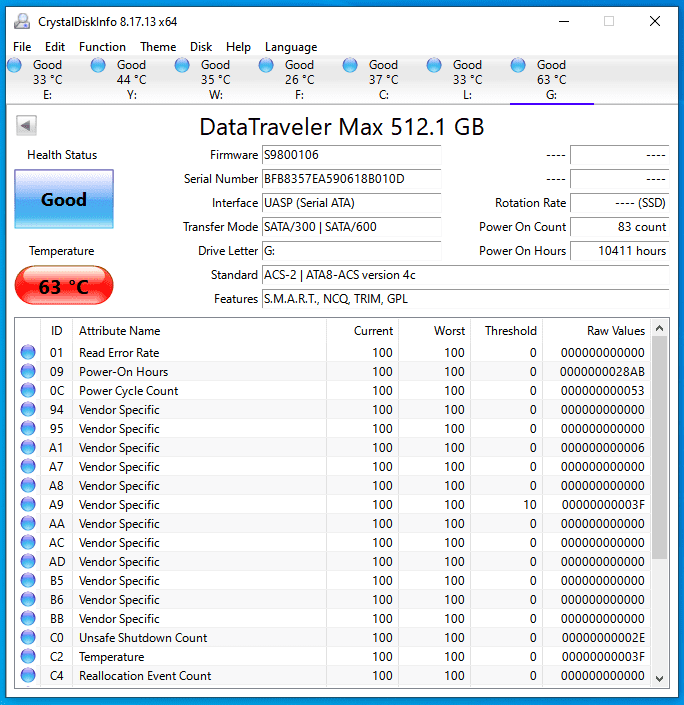Click status orb for drive E:
The height and width of the screenshot is (705, 684).
14,65
